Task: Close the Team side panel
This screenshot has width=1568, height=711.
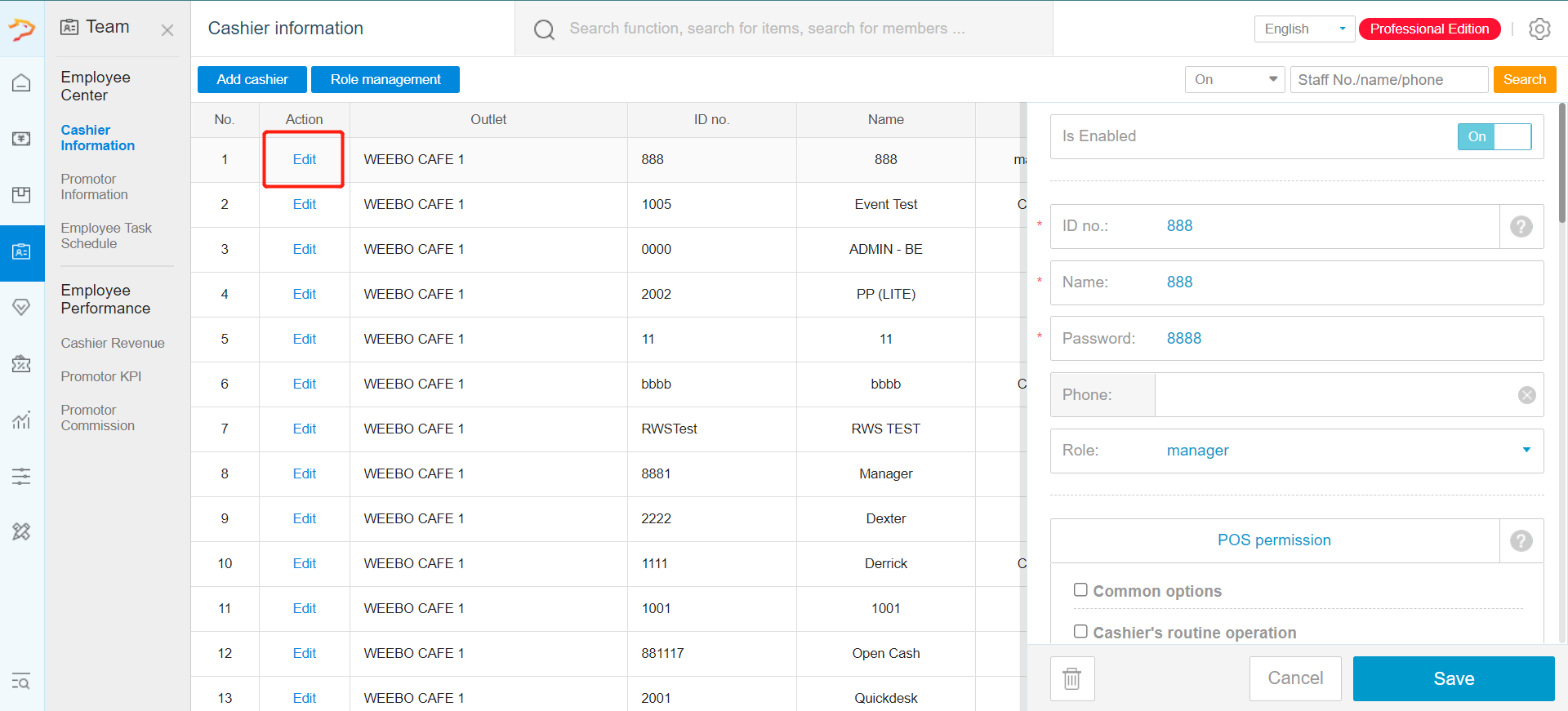Action: click(167, 30)
